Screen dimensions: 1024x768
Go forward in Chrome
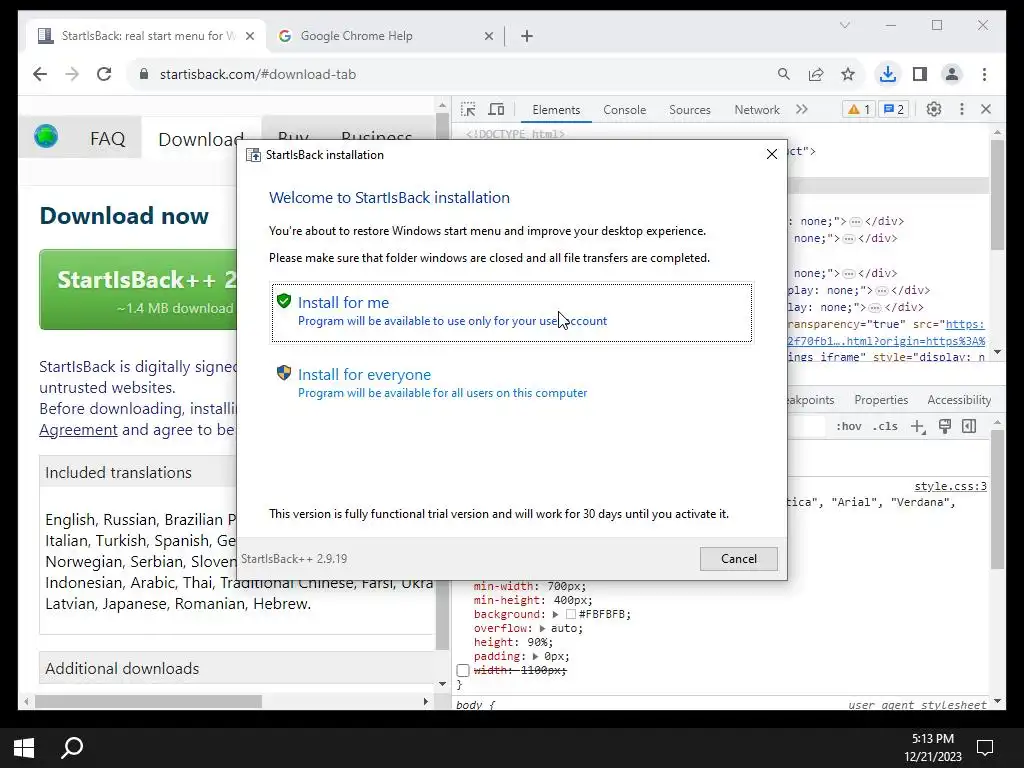72,74
